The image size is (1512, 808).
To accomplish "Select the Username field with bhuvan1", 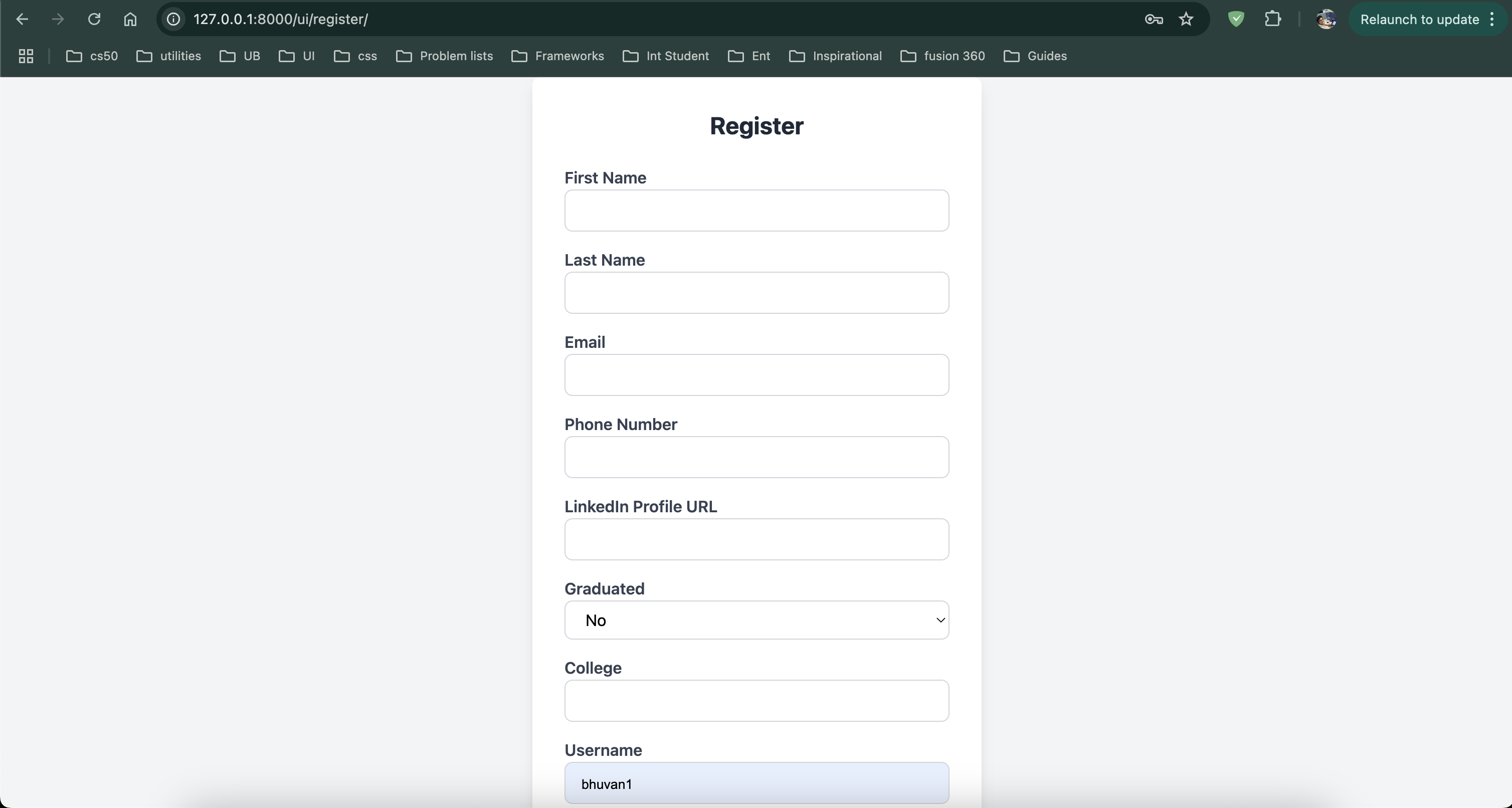I will point(756,783).
